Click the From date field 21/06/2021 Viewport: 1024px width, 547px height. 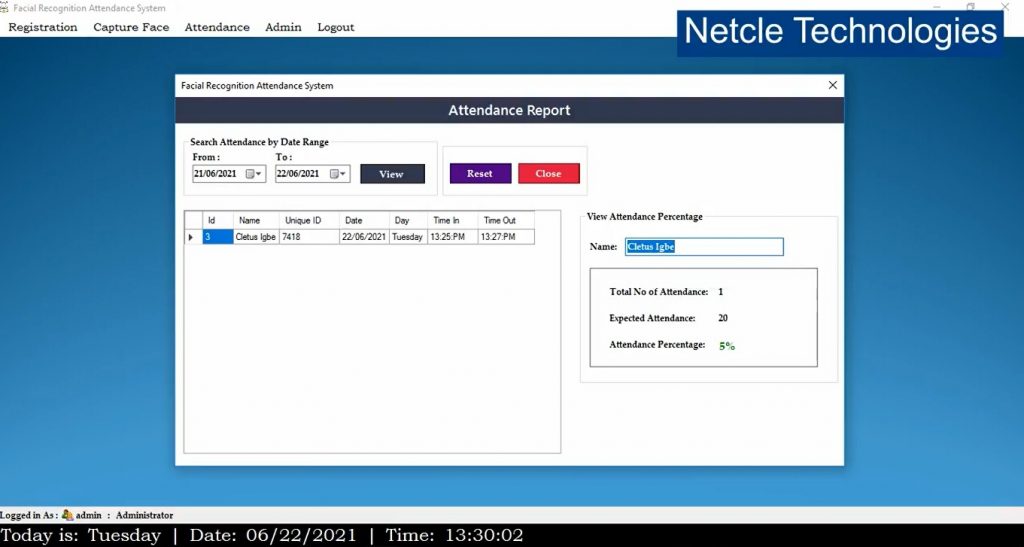[x=229, y=174]
